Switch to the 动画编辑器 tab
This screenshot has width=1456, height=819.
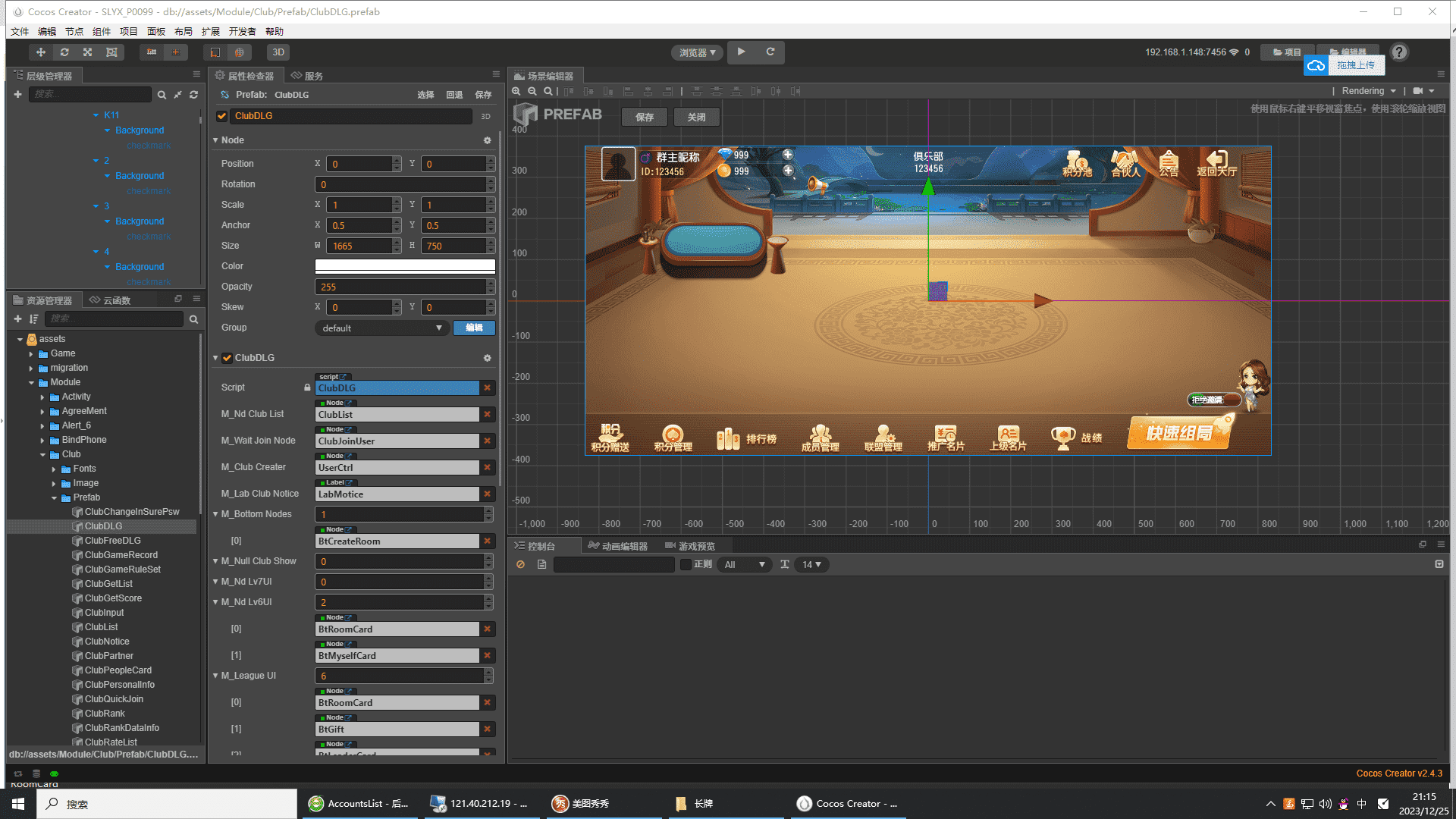(x=618, y=546)
